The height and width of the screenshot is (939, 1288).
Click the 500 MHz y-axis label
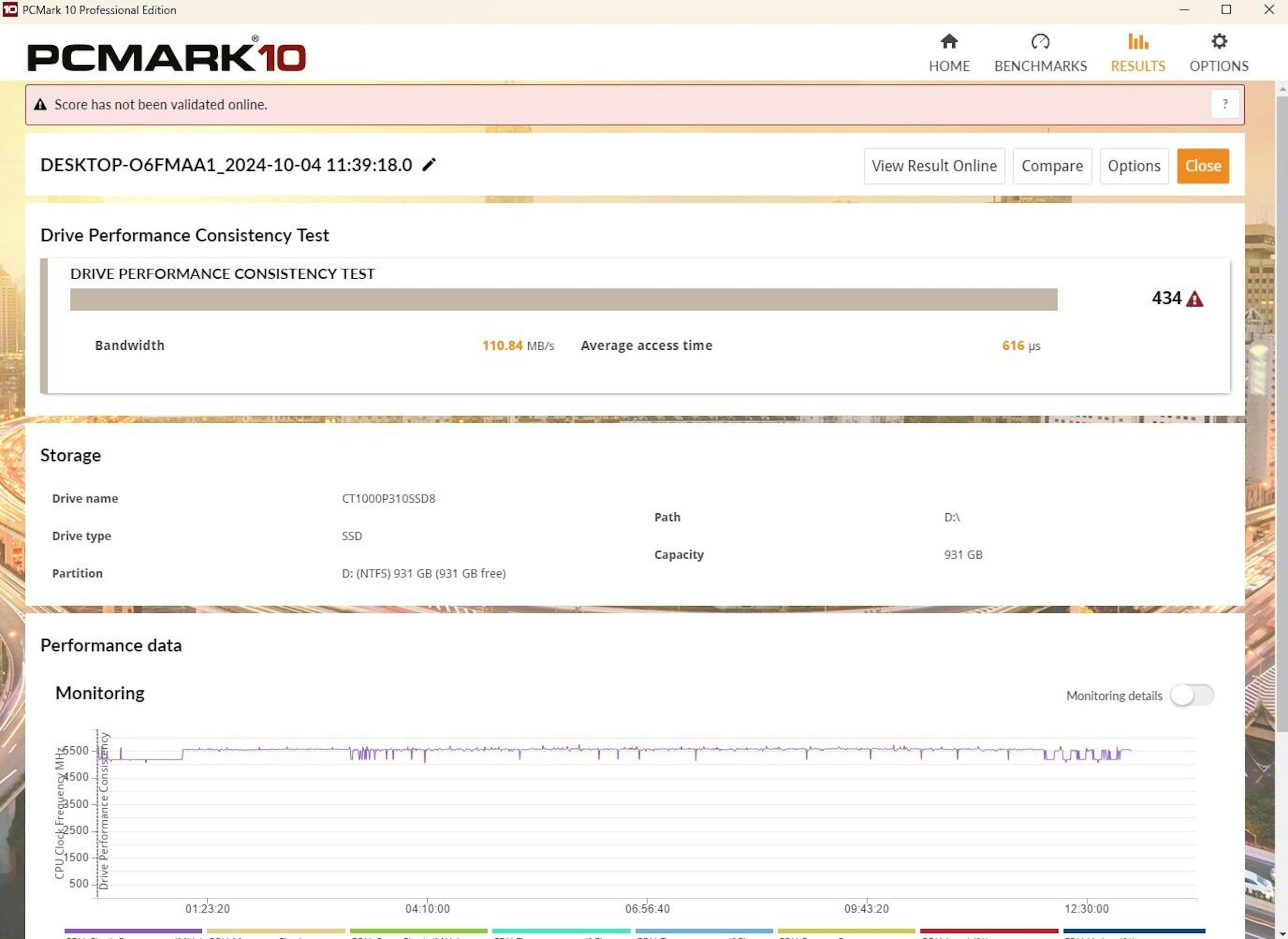coord(78,883)
